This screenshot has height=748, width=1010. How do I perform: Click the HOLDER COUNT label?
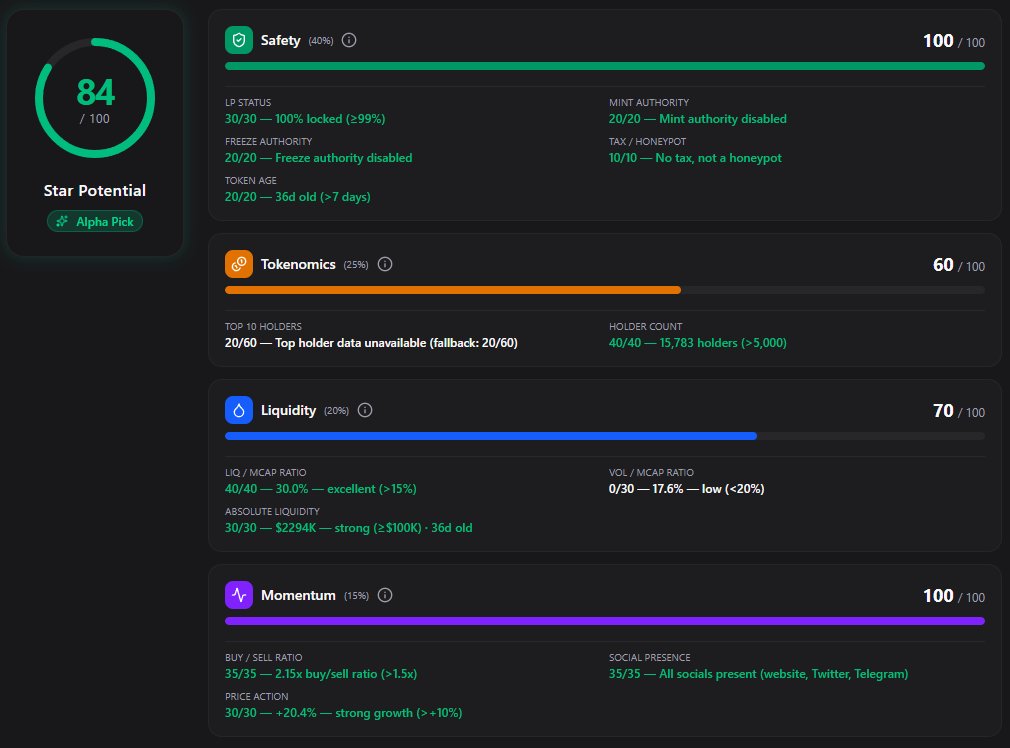(645, 327)
